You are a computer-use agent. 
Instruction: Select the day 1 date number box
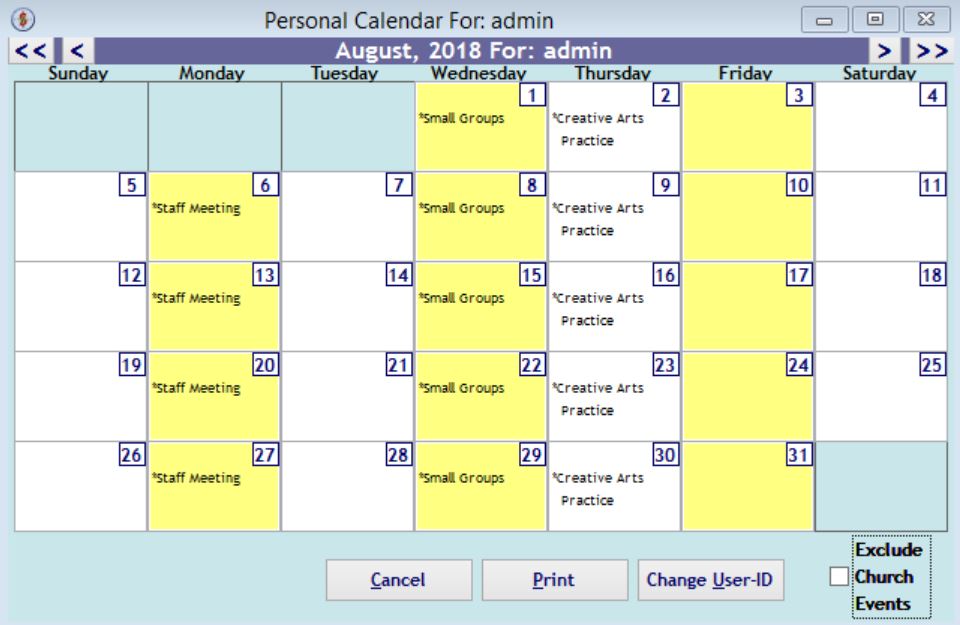(x=535, y=95)
